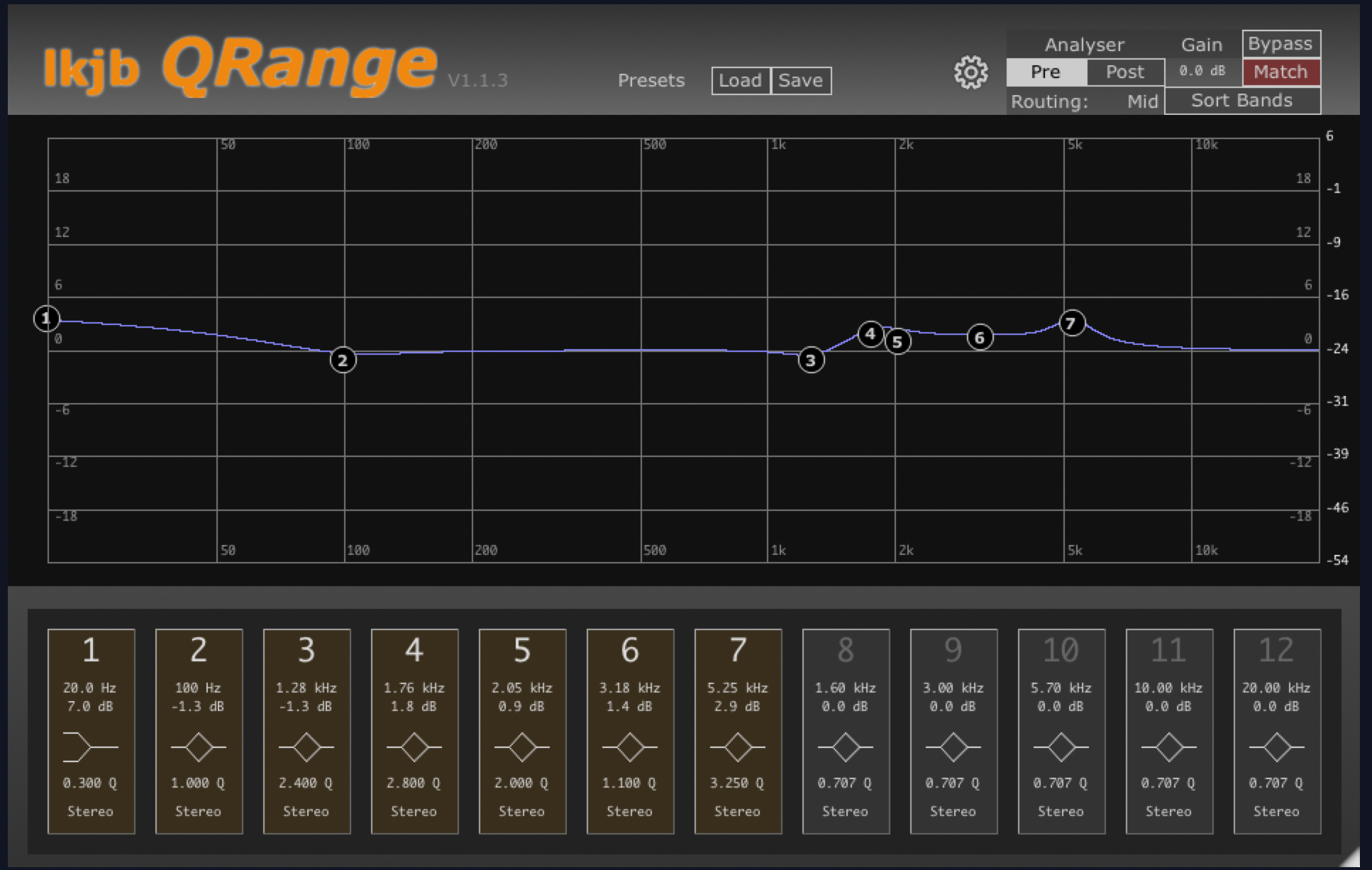Toggle band 8 on via its number
Viewport: 1372px width, 870px height.
point(846,649)
